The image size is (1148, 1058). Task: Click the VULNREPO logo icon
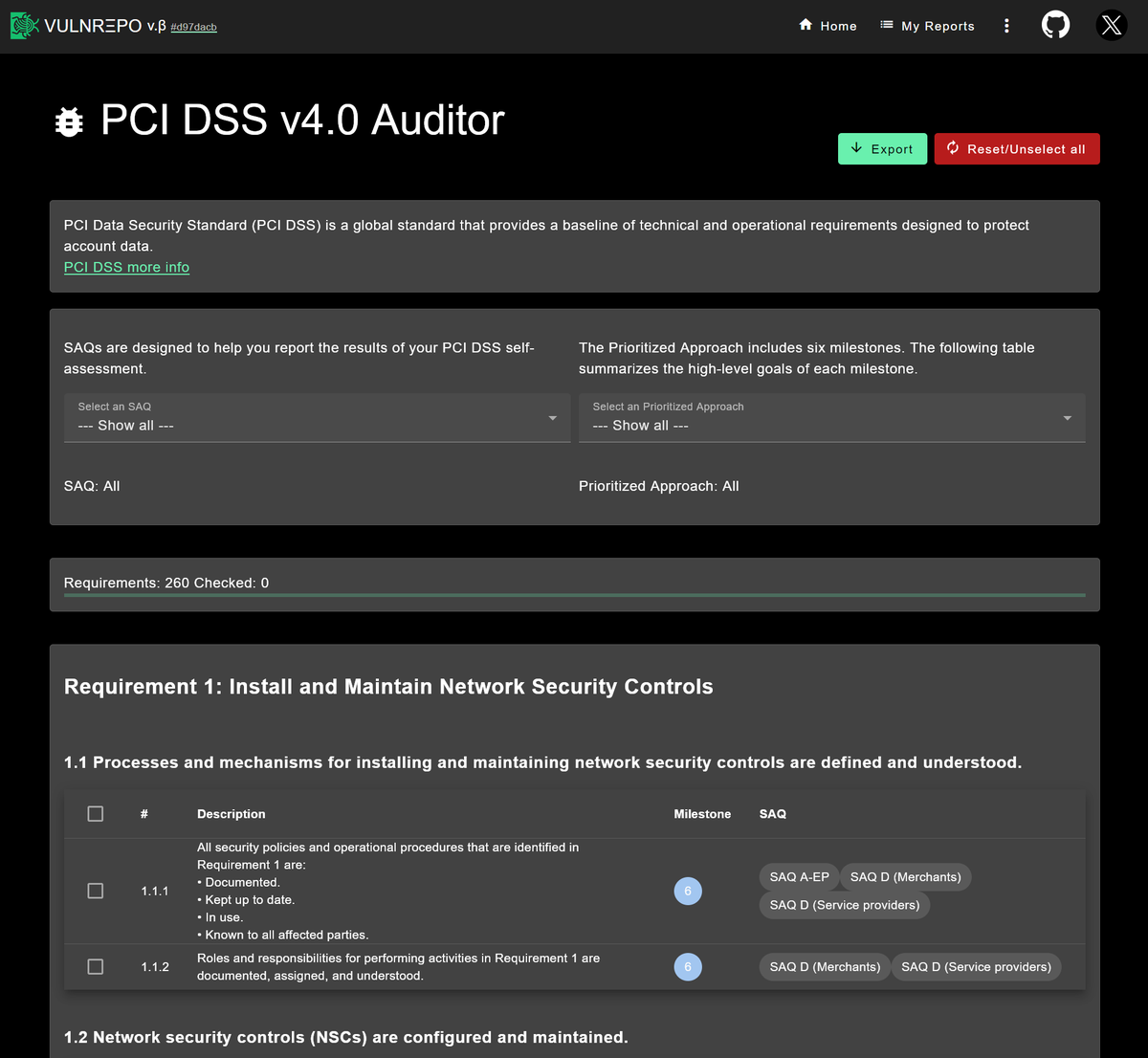[x=25, y=26]
